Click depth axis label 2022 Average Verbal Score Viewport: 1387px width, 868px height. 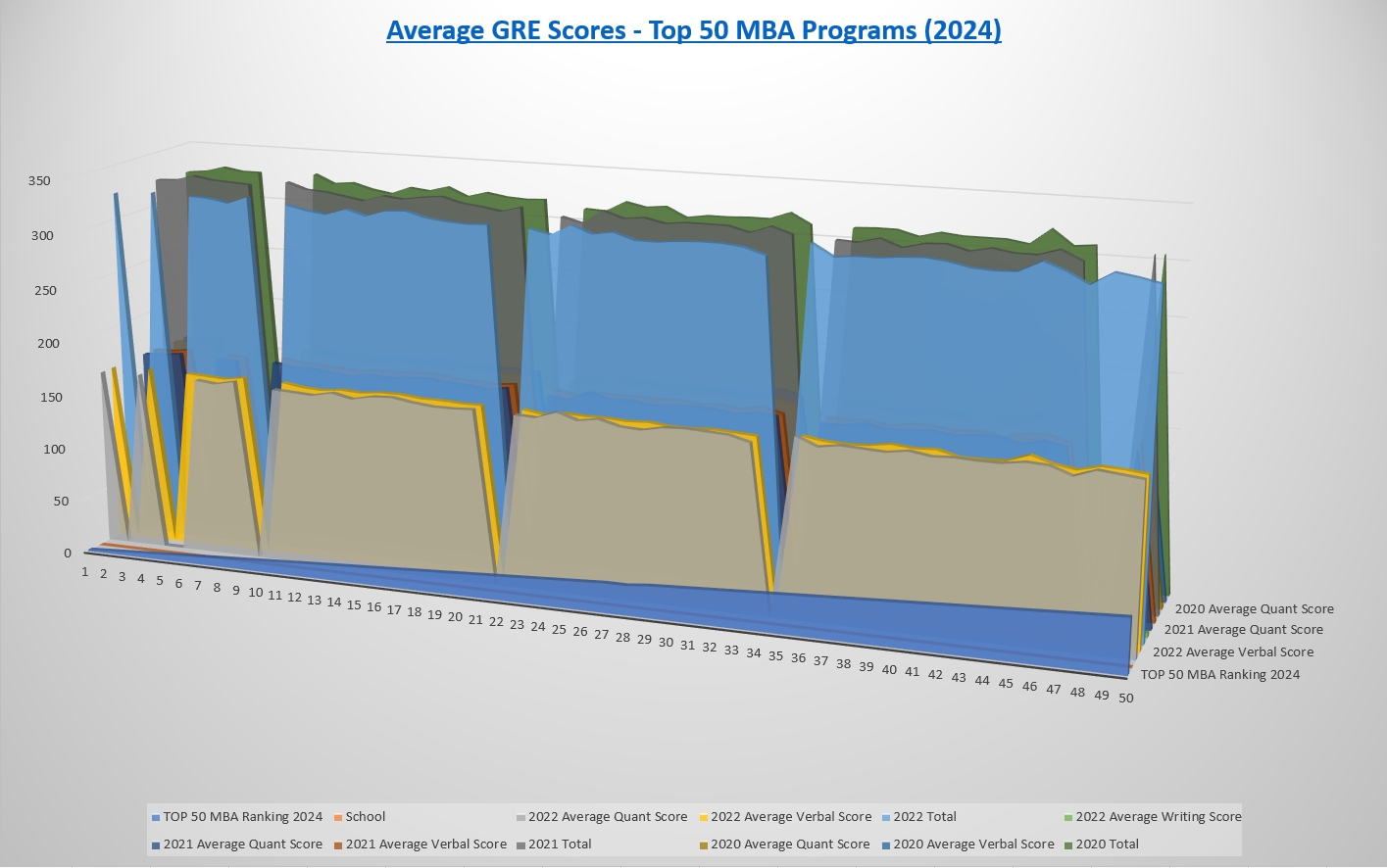tap(1233, 652)
